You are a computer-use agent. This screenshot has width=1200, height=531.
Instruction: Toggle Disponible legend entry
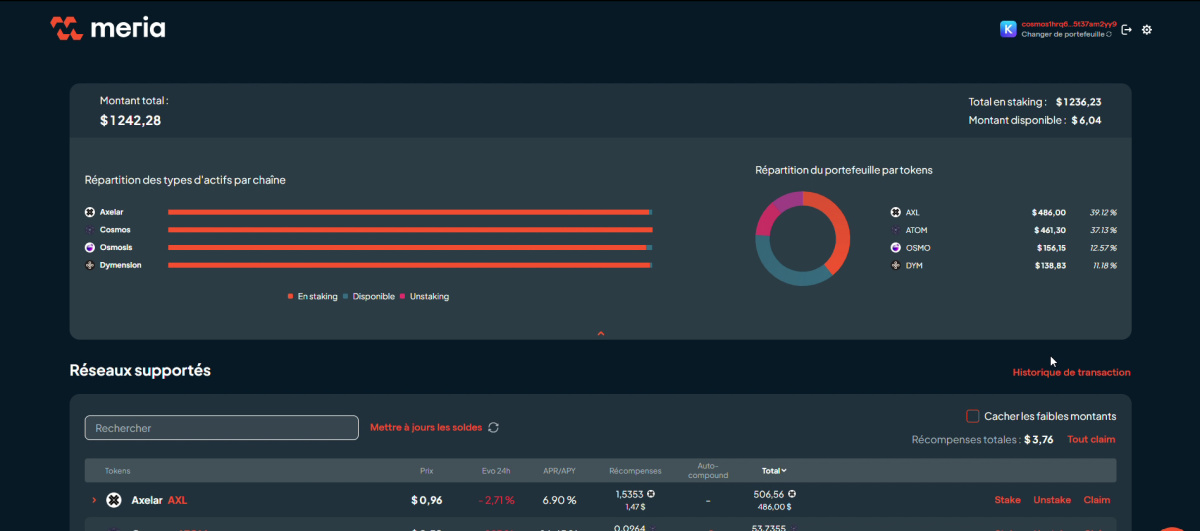369,296
